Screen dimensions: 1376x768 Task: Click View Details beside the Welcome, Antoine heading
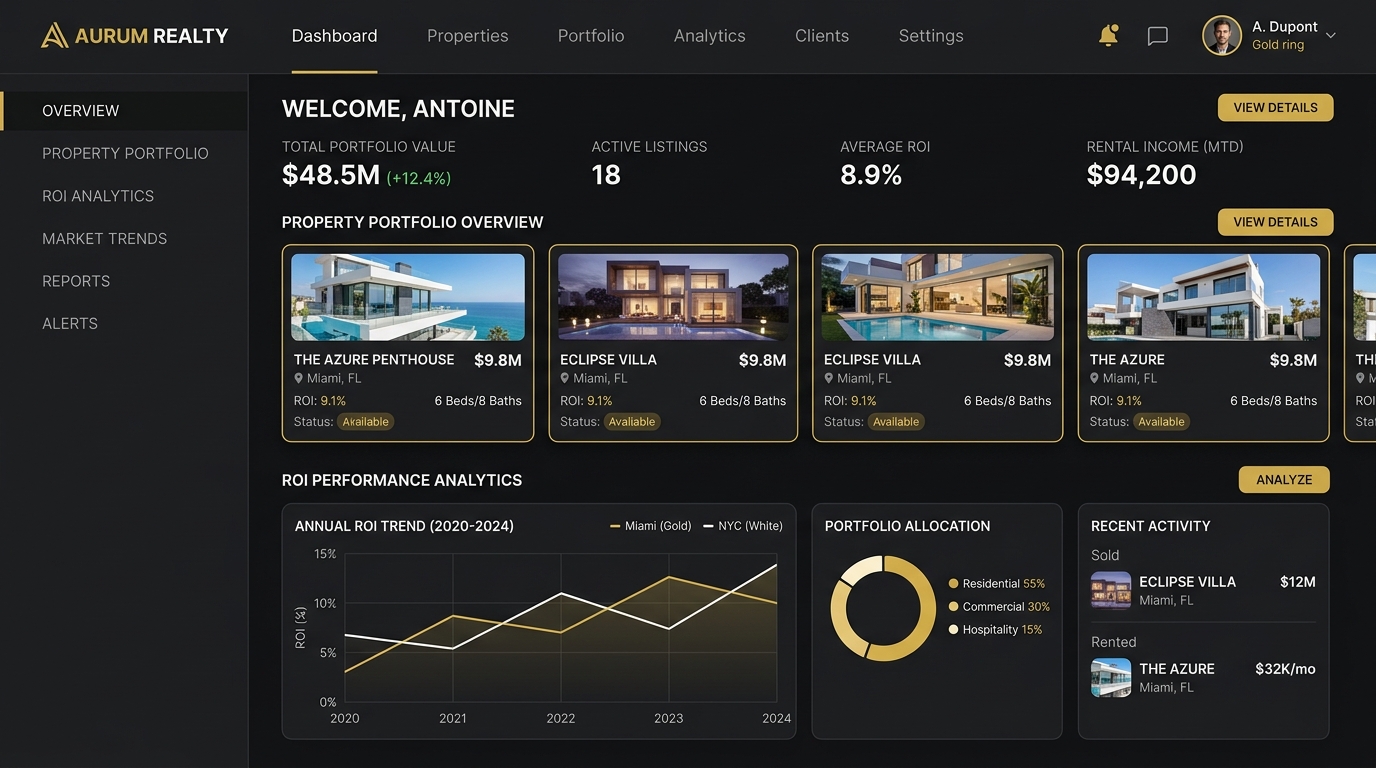[x=1275, y=107]
